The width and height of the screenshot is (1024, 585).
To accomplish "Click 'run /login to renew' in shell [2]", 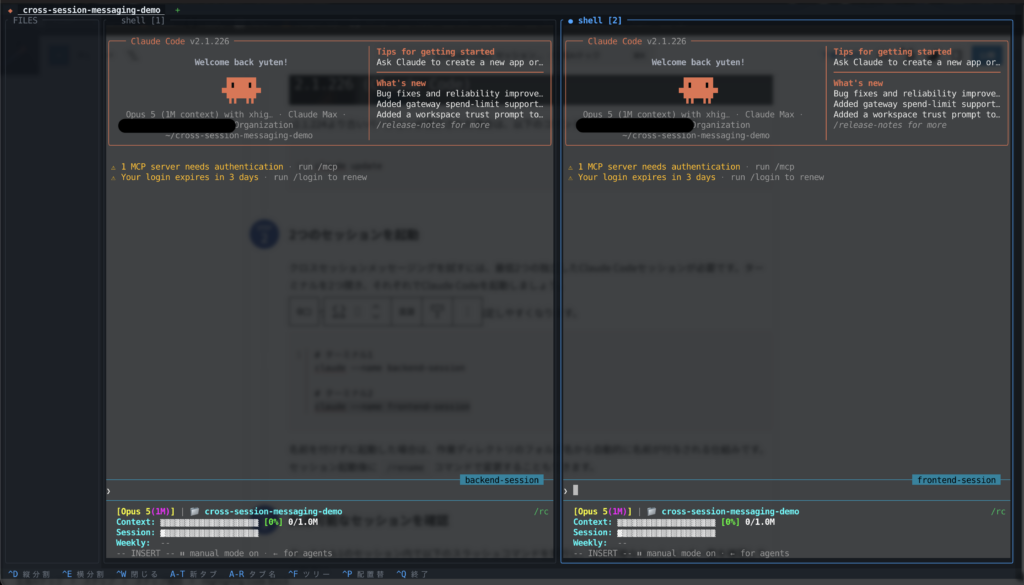I will click(777, 177).
